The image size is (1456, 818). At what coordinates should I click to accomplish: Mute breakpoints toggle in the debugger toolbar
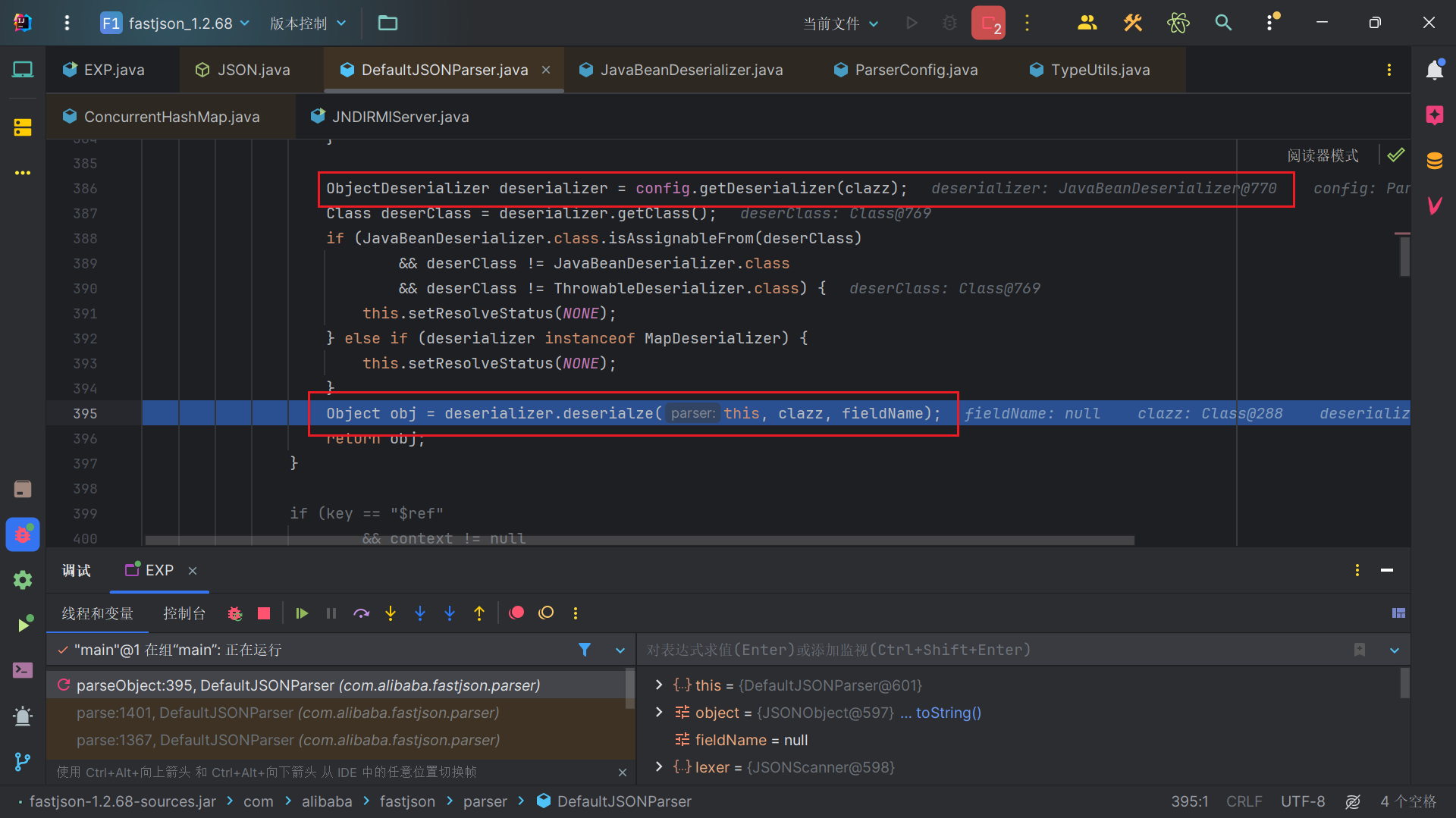(546, 613)
